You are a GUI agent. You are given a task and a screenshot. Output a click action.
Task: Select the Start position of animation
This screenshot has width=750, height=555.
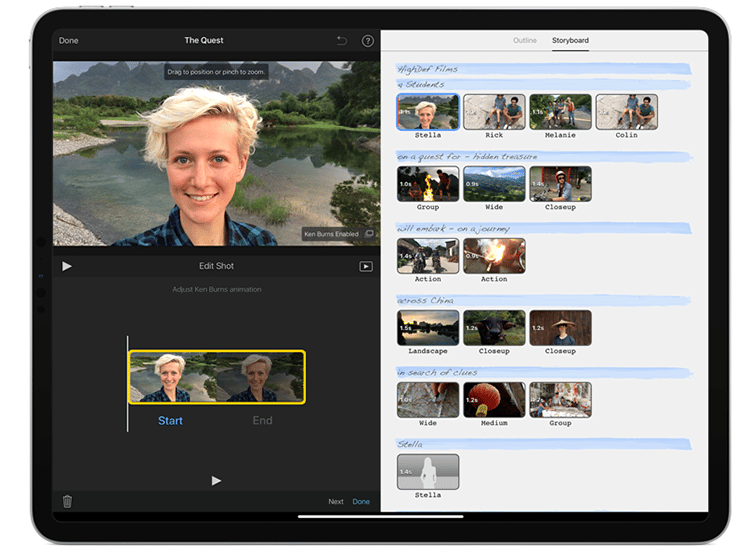click(170, 420)
